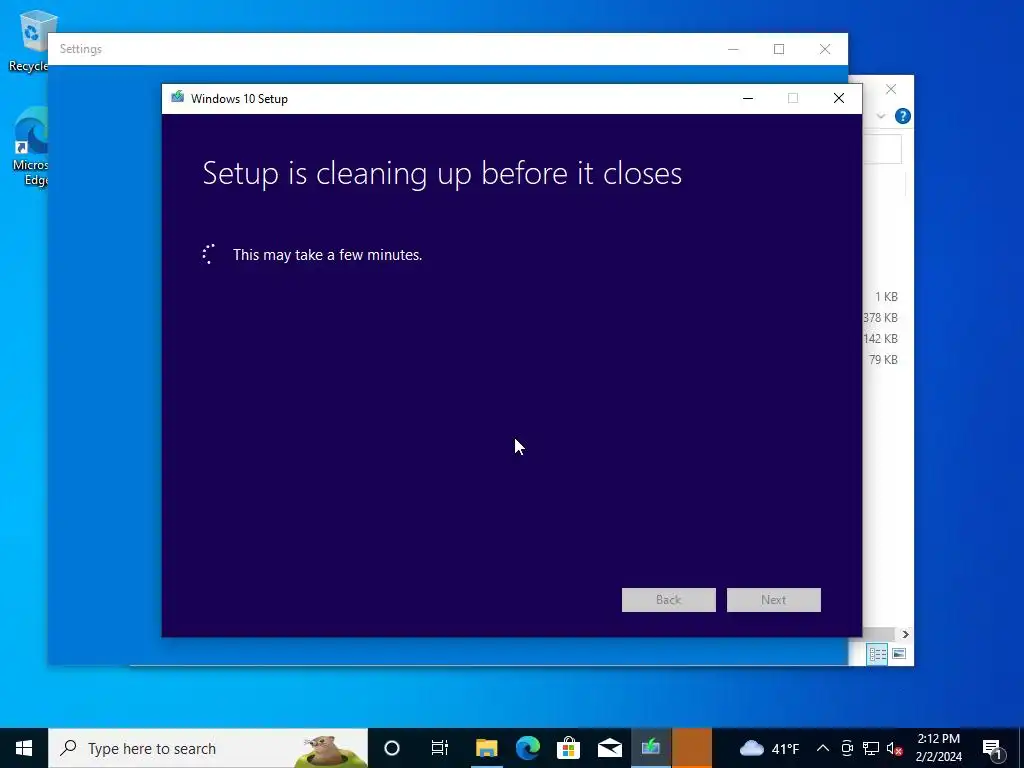Screen dimensions: 1024x768
Task: Launch Microsoft Edge from the taskbar
Action: pyautogui.click(x=528, y=748)
